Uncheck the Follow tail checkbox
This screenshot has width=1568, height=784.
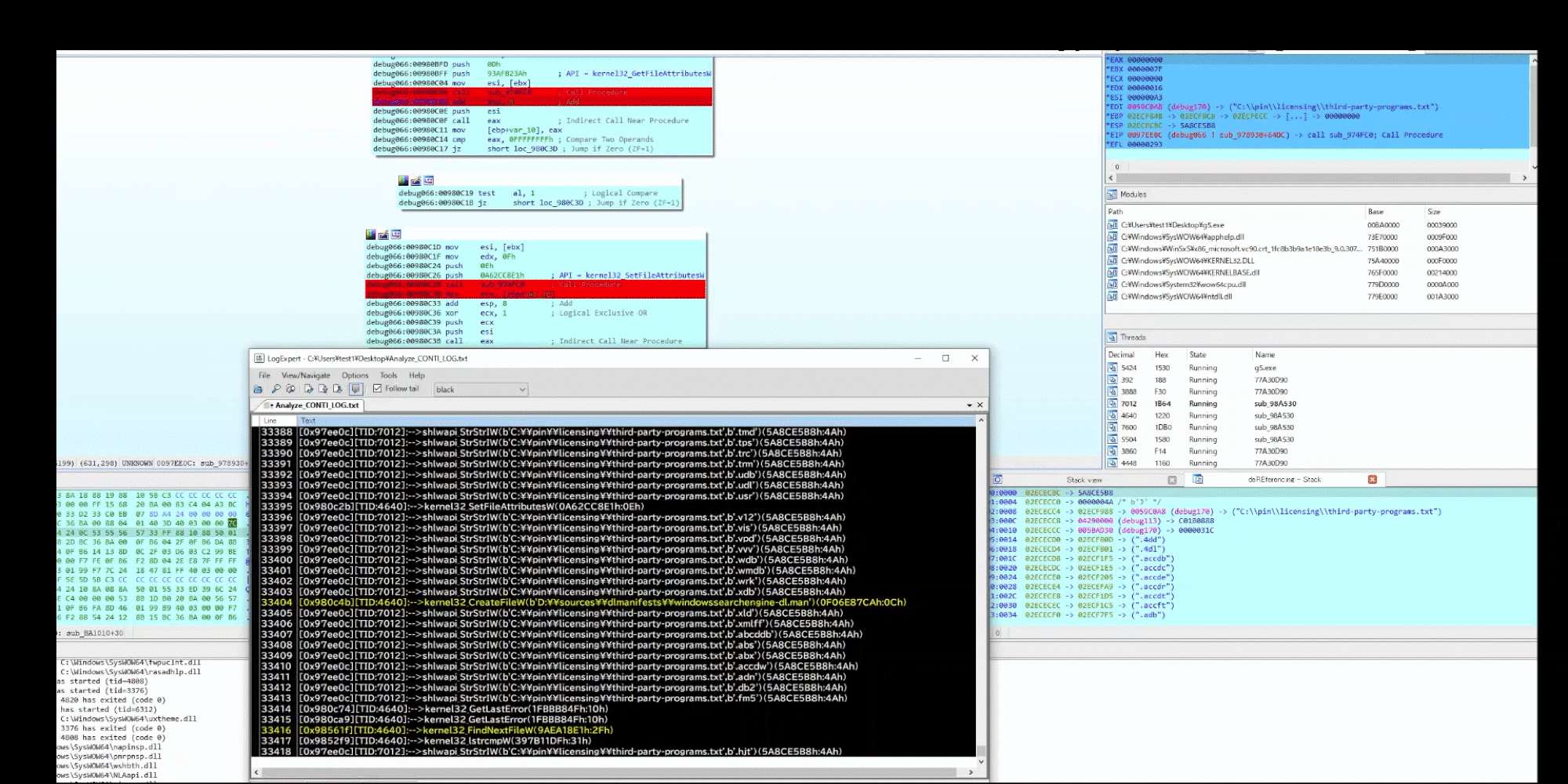[376, 389]
